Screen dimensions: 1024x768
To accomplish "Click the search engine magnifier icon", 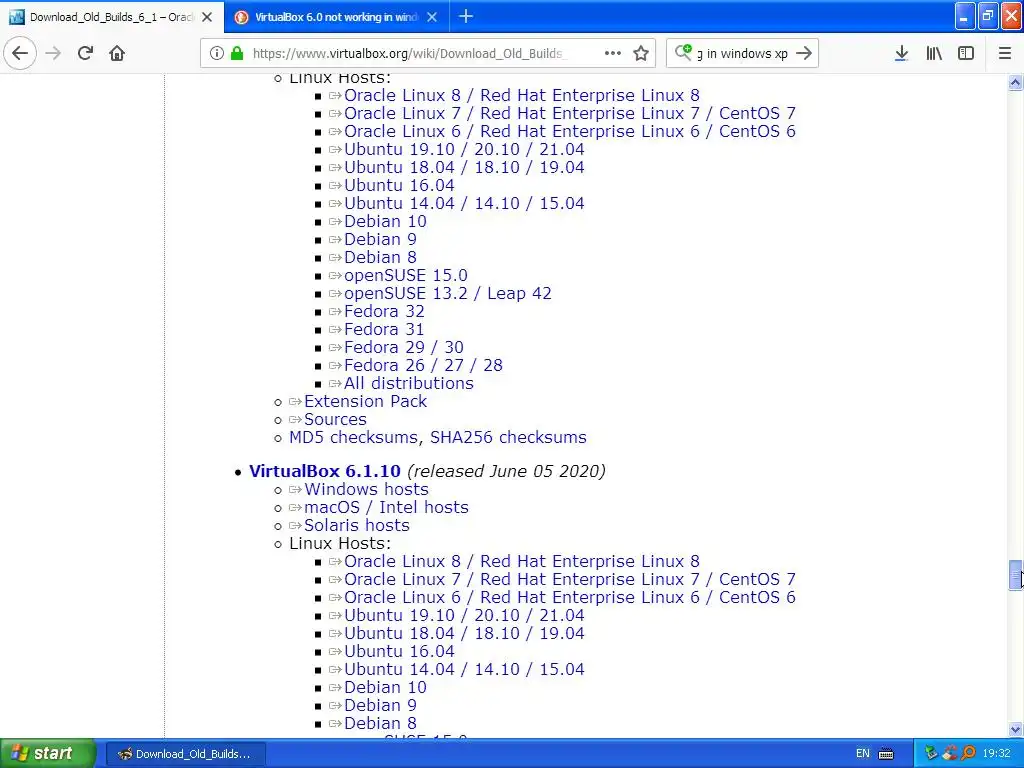I will (x=683, y=52).
